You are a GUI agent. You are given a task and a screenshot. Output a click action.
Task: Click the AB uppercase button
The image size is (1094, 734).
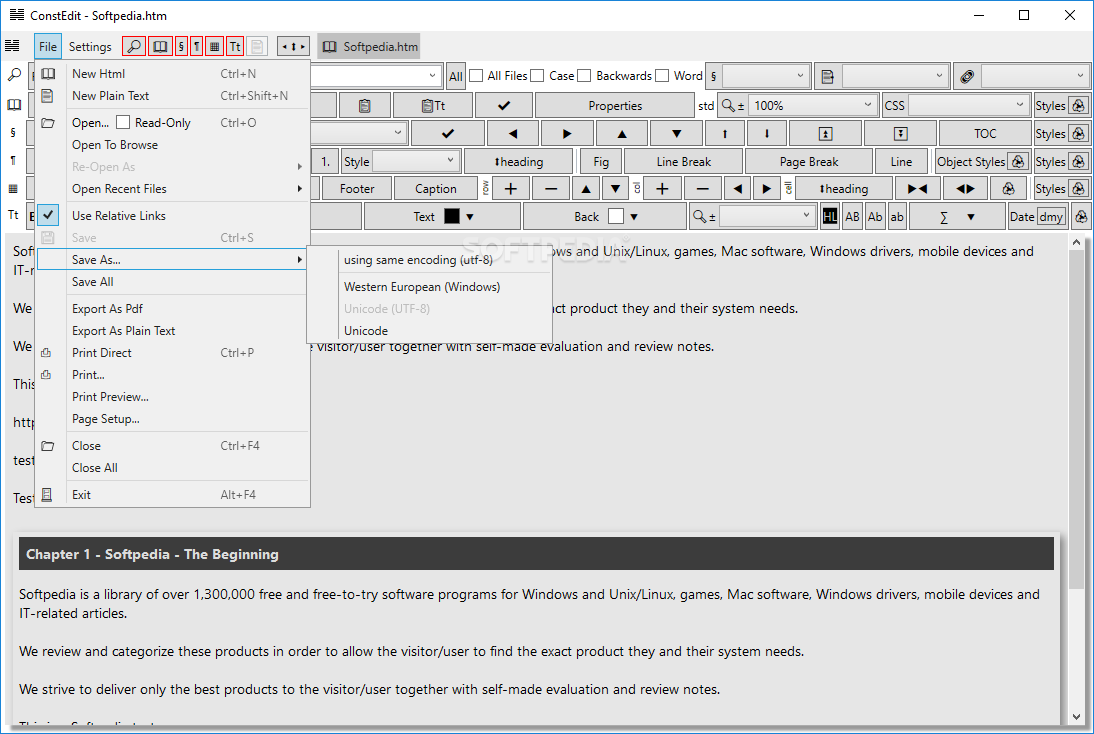coord(852,216)
